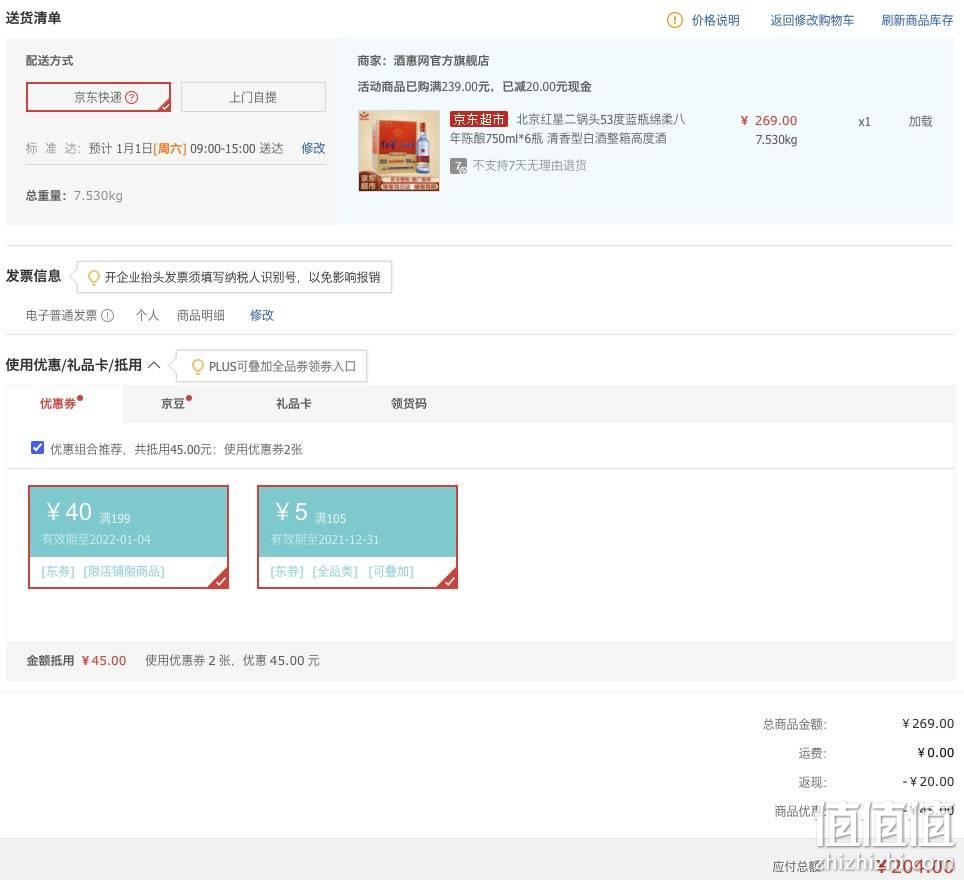964x880 pixels.
Task: Click 金额抵用 ¥45.00 amount
Action: click(x=103, y=660)
